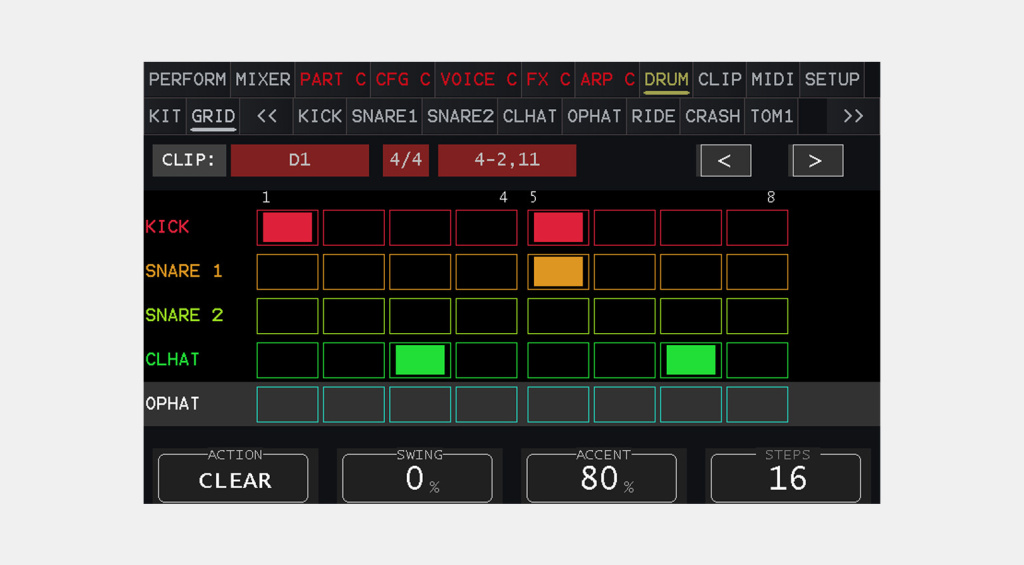Switch to the MIXER tab
The image size is (1024, 565).
pos(263,80)
